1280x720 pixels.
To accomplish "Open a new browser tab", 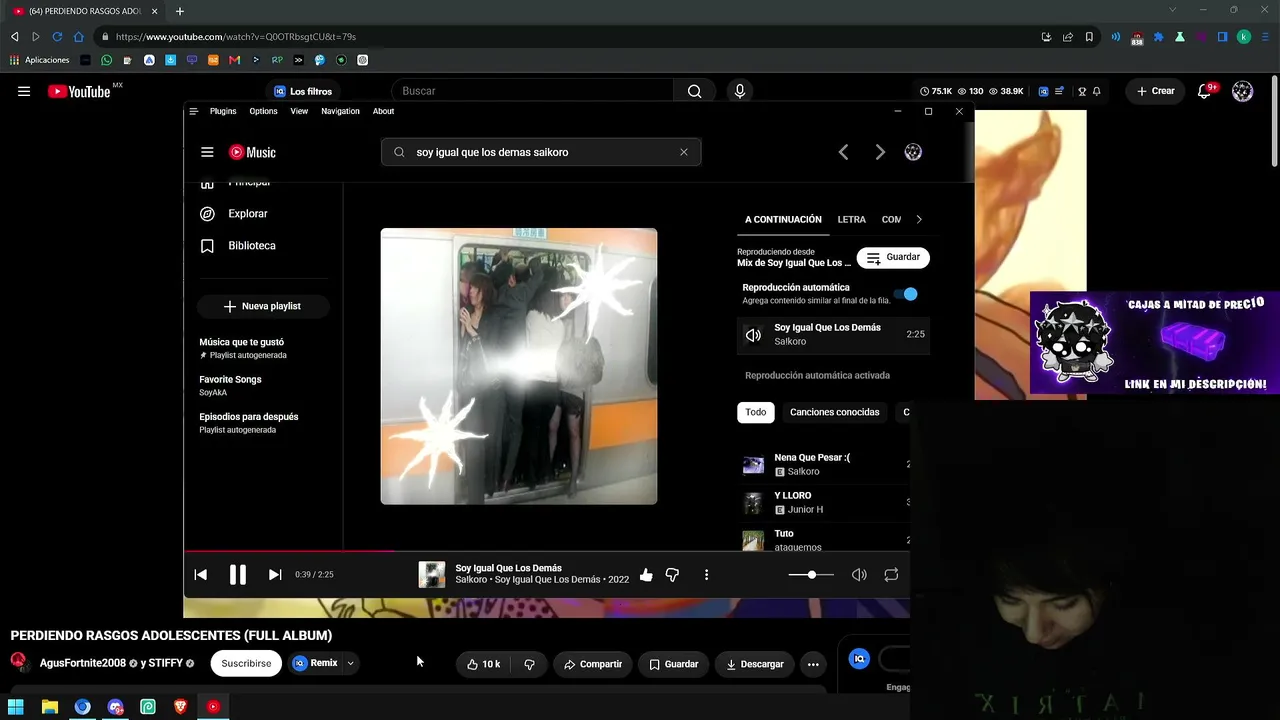I will (180, 11).
